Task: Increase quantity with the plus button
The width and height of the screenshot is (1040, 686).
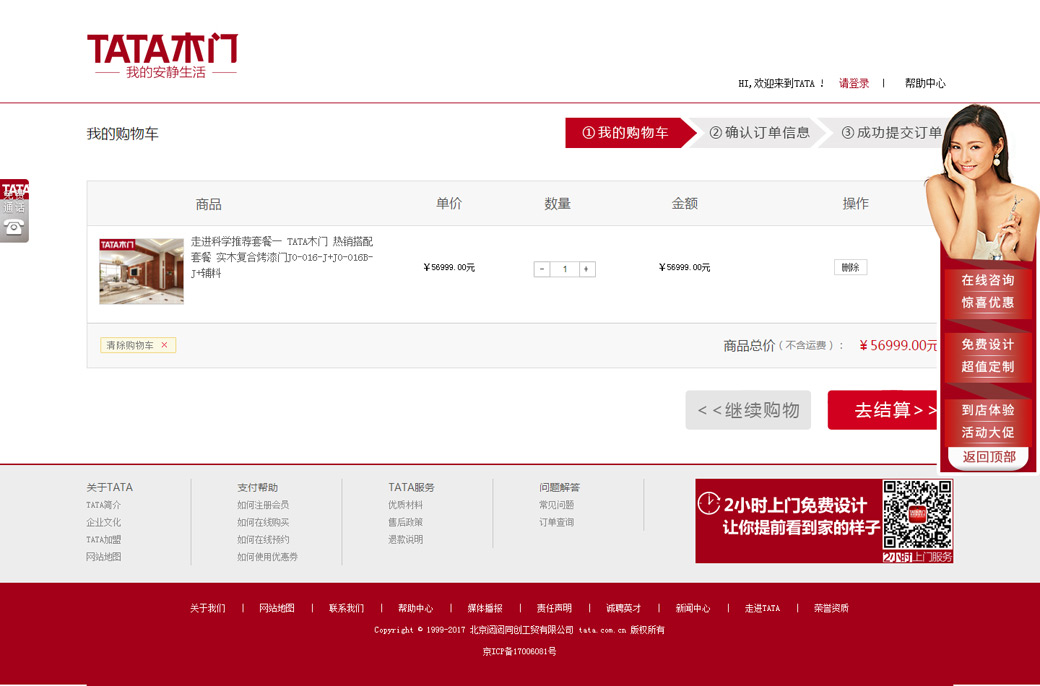Action: 587,269
